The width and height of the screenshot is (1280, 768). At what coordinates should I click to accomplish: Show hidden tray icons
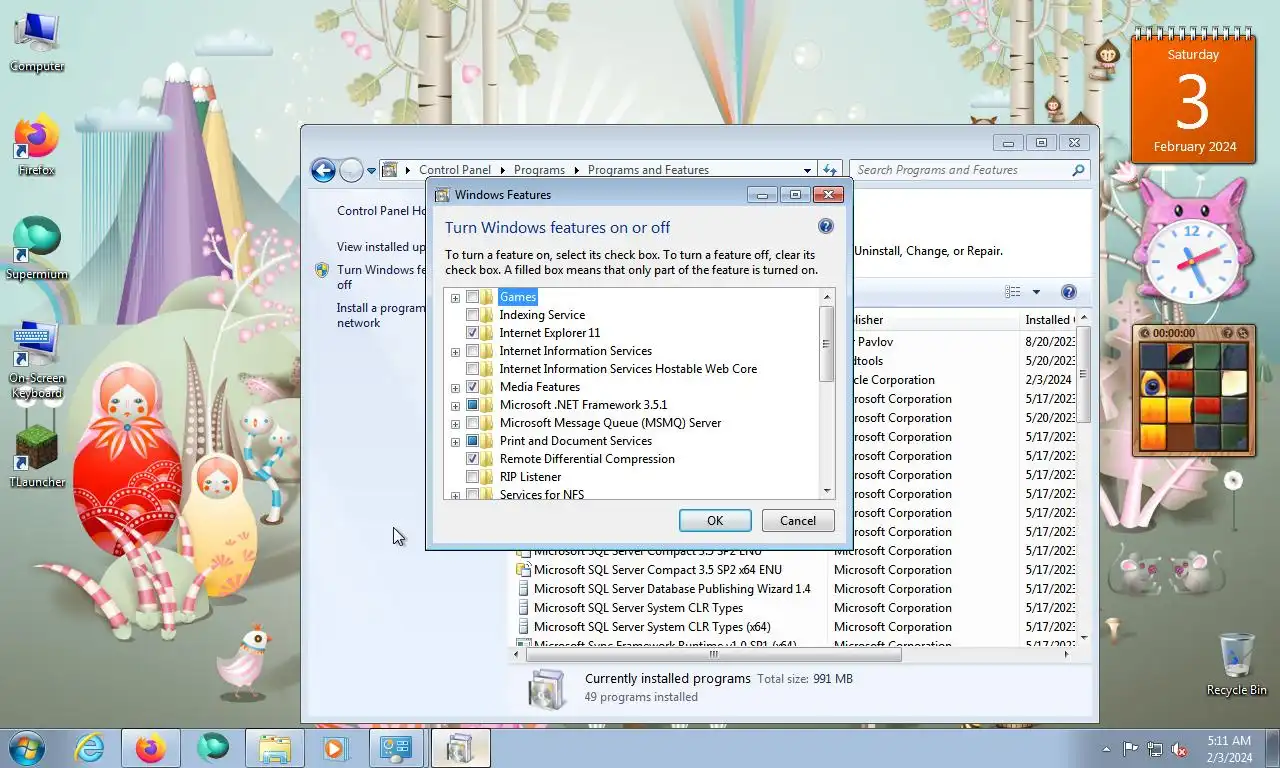(1106, 748)
